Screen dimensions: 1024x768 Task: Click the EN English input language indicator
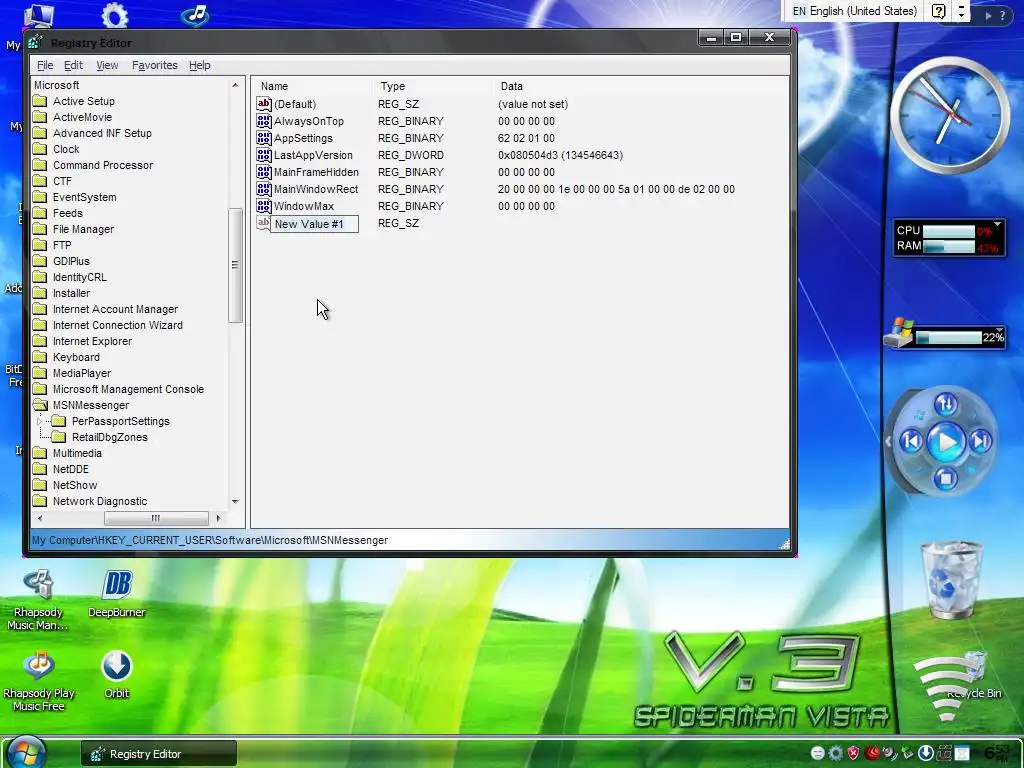pyautogui.click(x=854, y=11)
